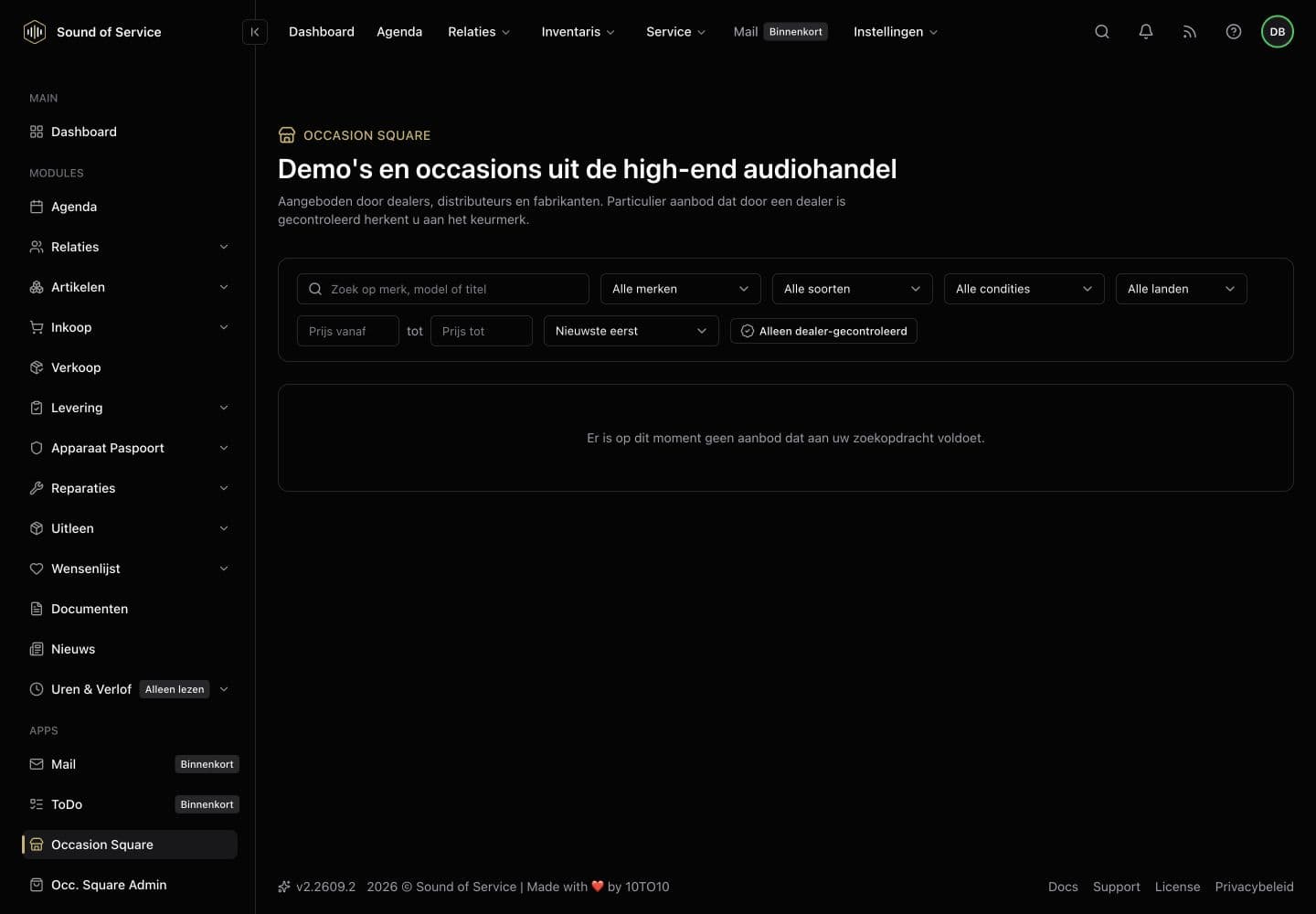This screenshot has height=914, width=1316.
Task: Open the Docs footer link
Action: tap(1063, 887)
